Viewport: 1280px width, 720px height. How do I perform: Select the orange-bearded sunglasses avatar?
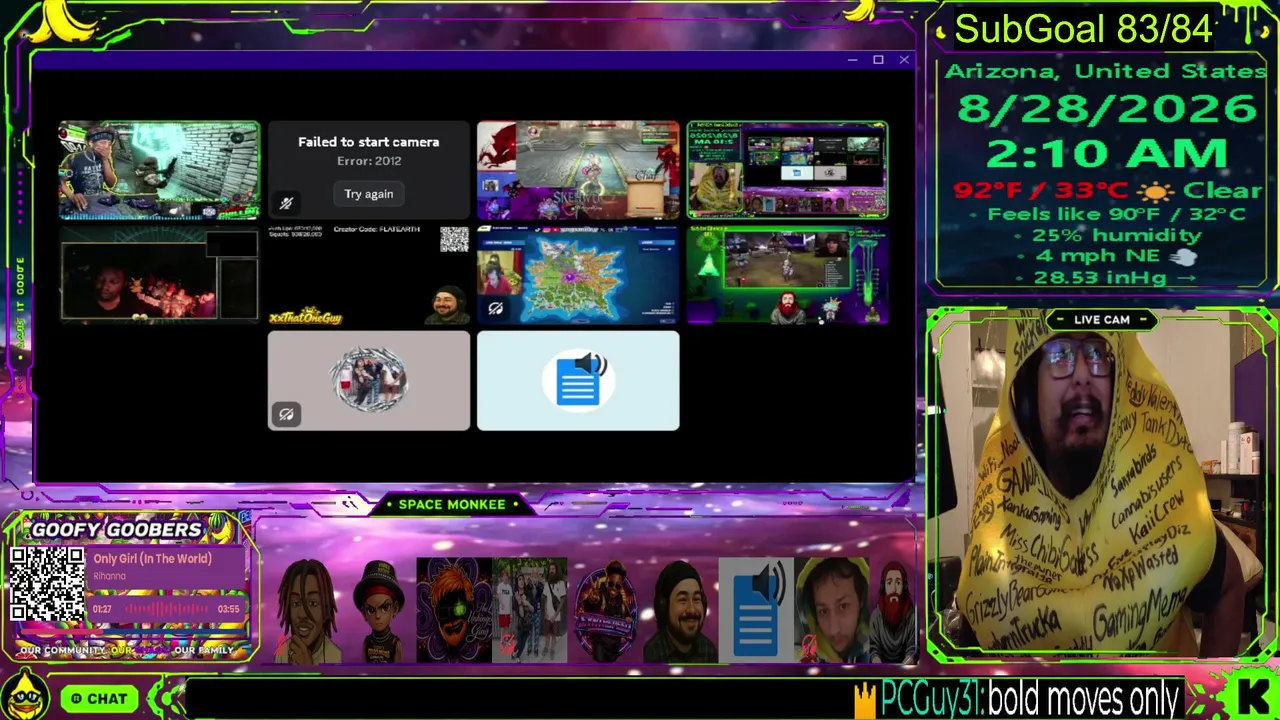coord(453,611)
